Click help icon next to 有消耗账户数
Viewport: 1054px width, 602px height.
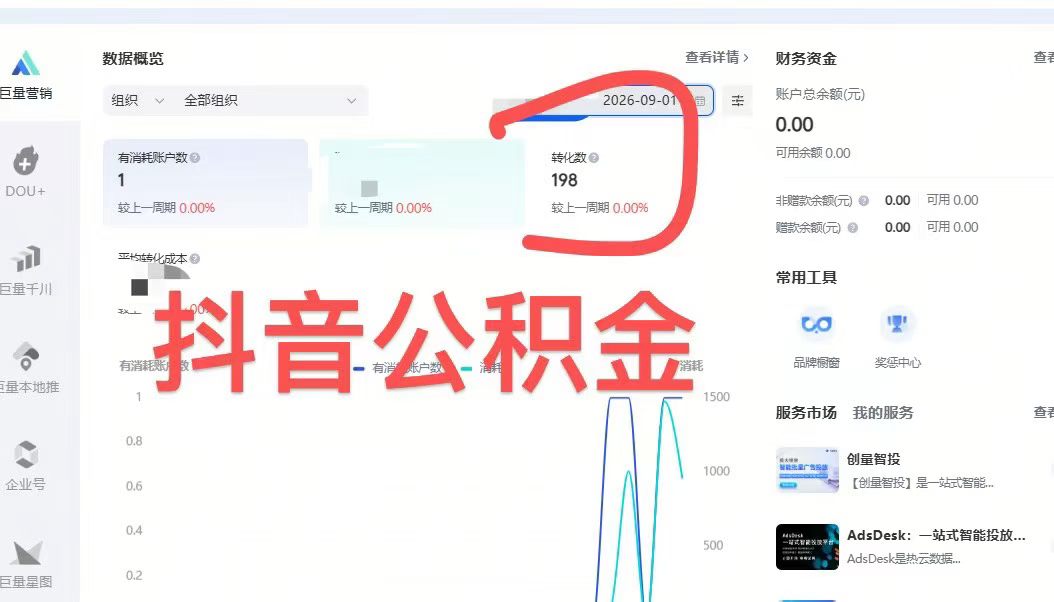[195, 158]
